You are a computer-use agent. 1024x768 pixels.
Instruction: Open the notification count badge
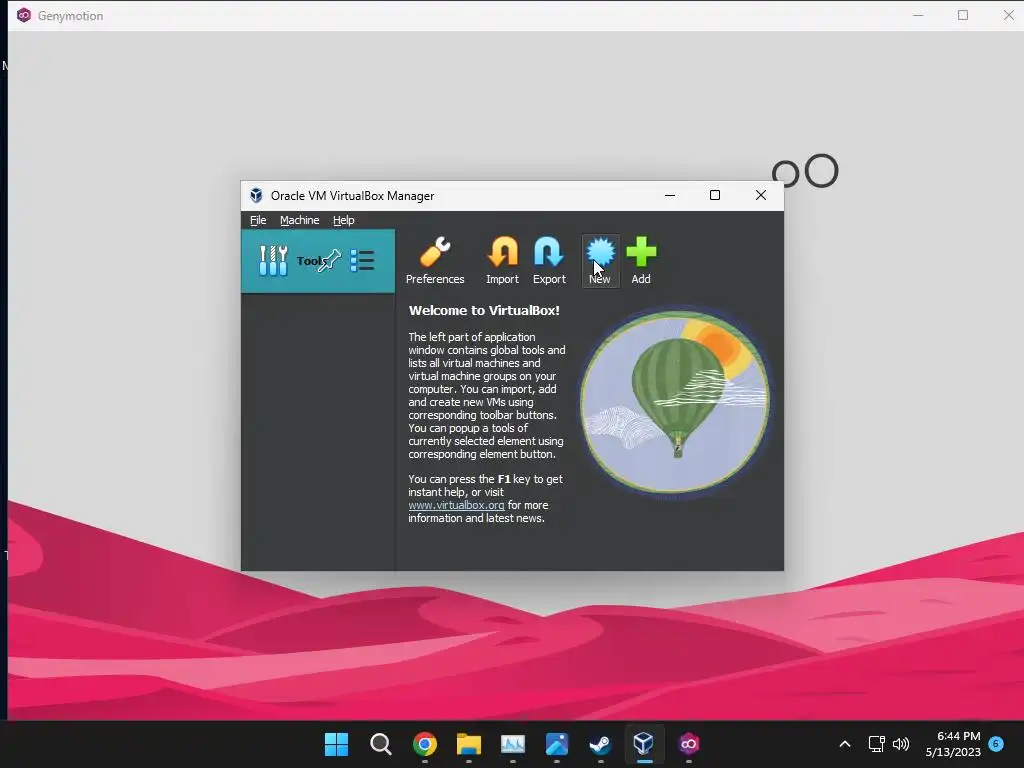(996, 744)
